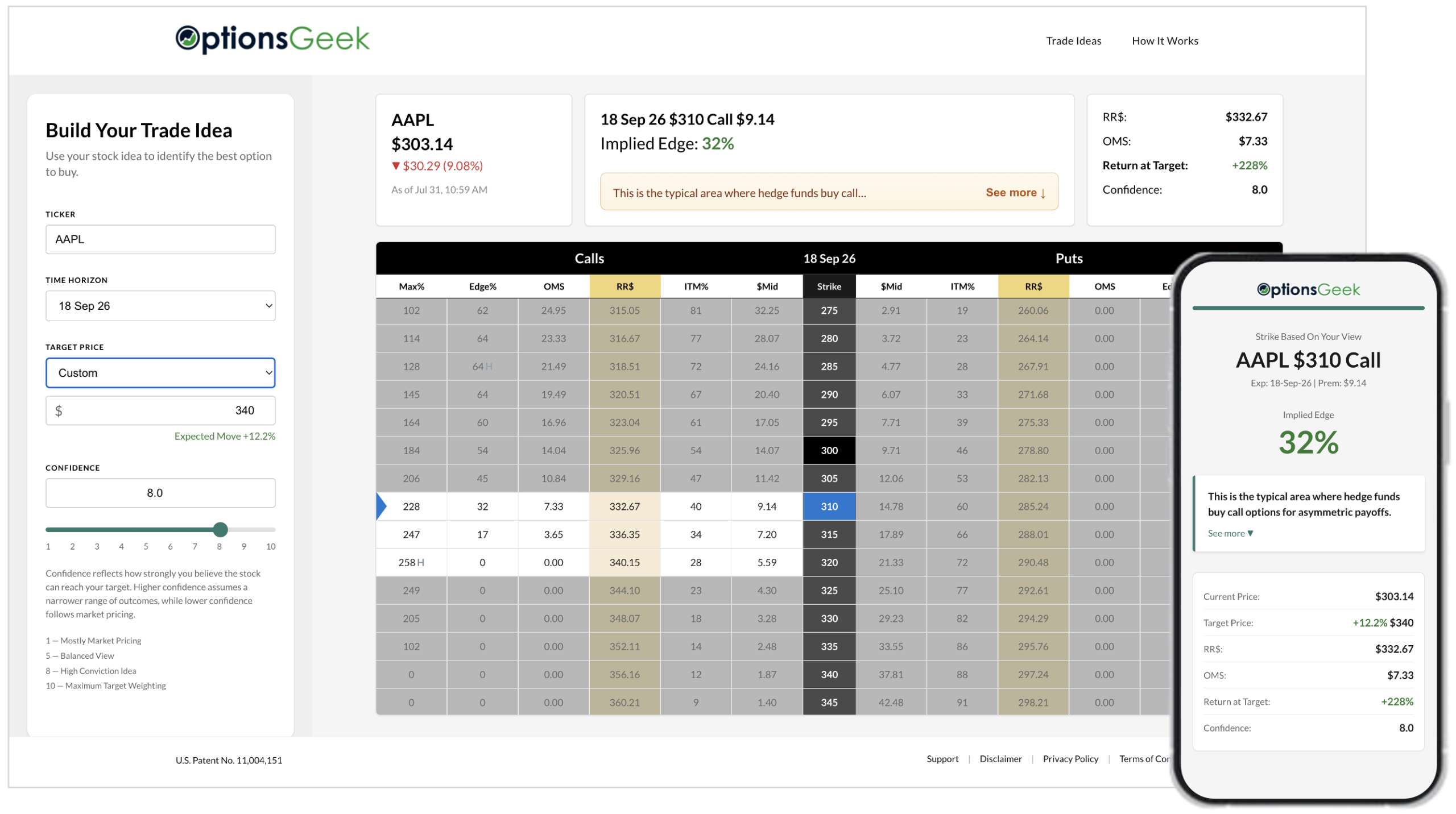Click the Calls ITM% column header

pos(696,286)
